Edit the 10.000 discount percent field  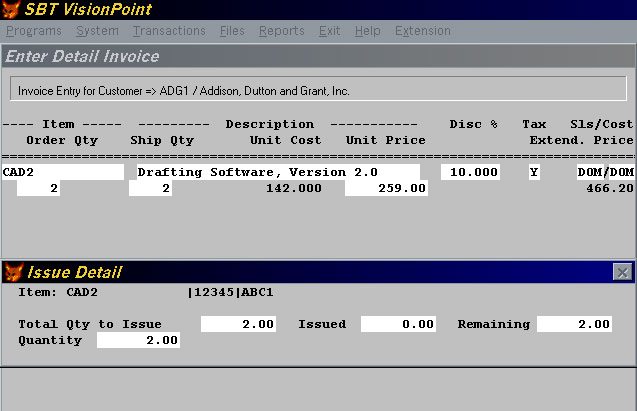[470, 172]
